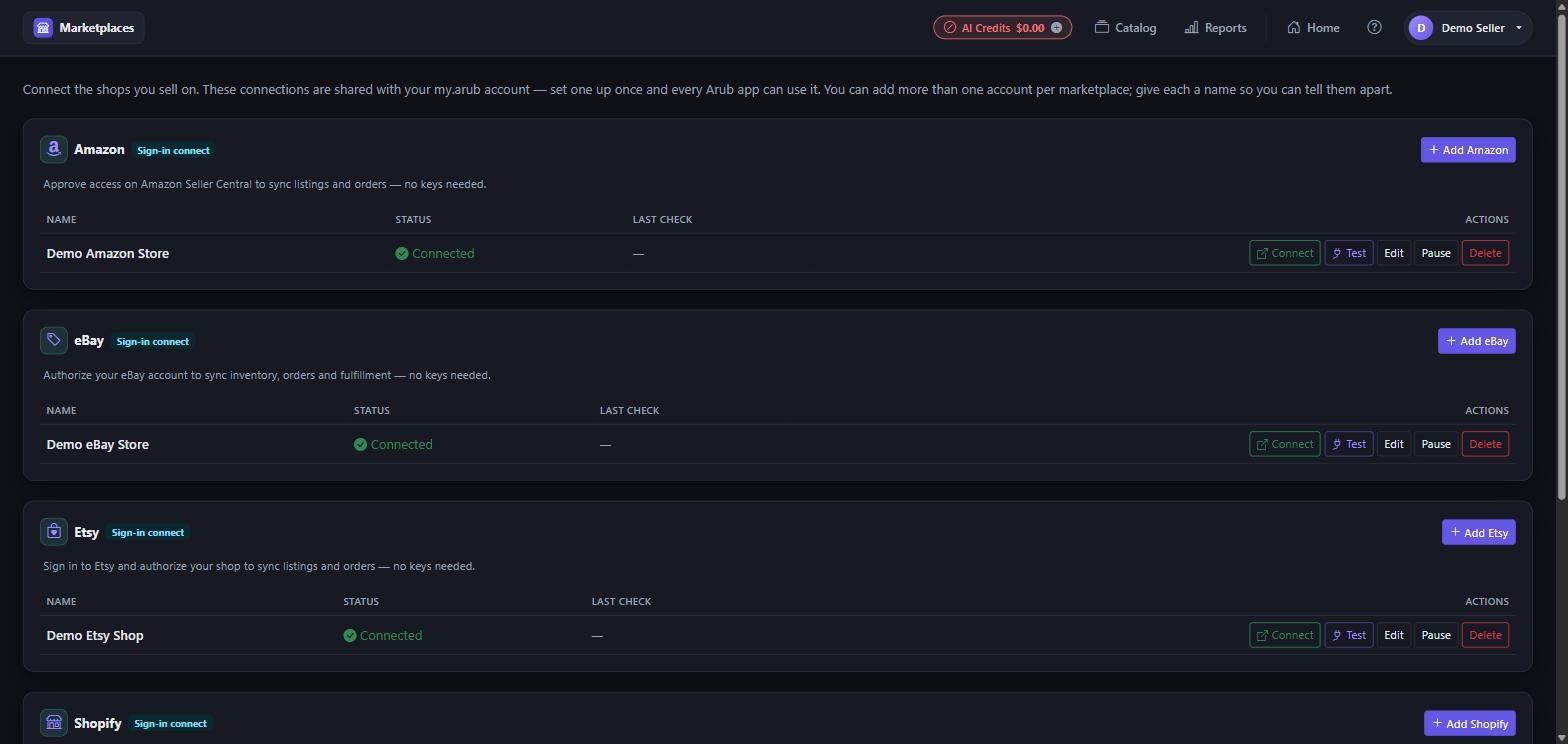Pause the Demo Amazon Store
This screenshot has height=744, width=1568.
coord(1436,253)
